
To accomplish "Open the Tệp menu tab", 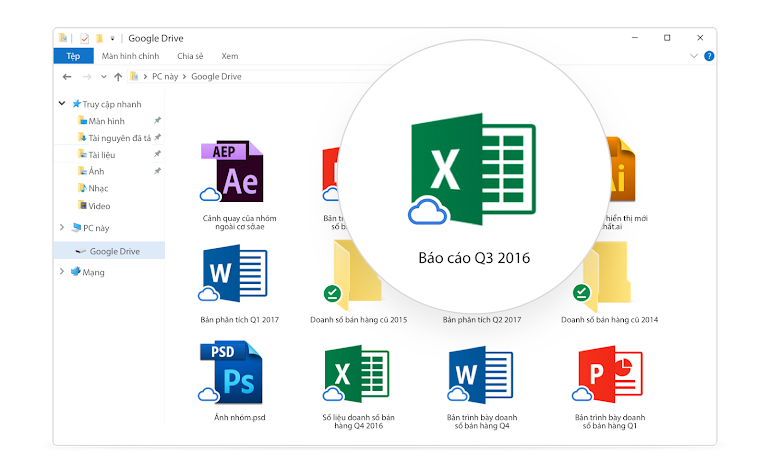I will point(73,56).
